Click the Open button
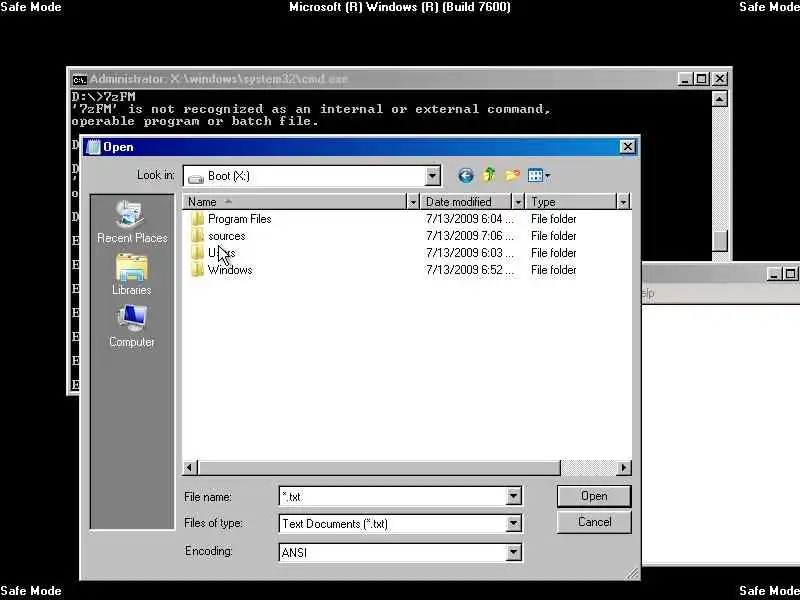 point(594,496)
